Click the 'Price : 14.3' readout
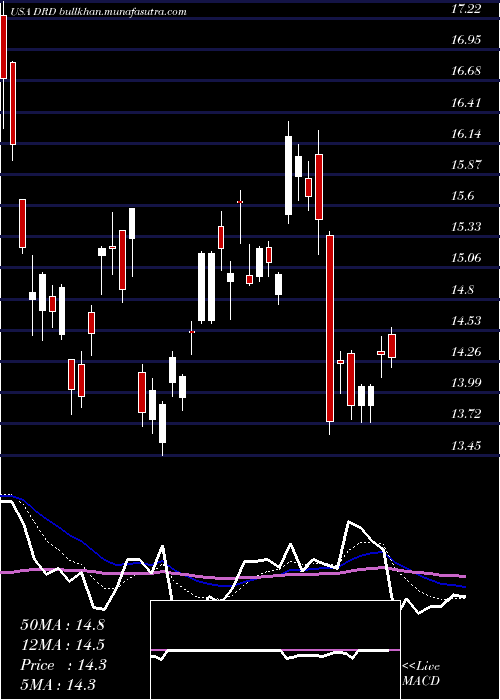This screenshot has width=500, height=700. pos(63,665)
